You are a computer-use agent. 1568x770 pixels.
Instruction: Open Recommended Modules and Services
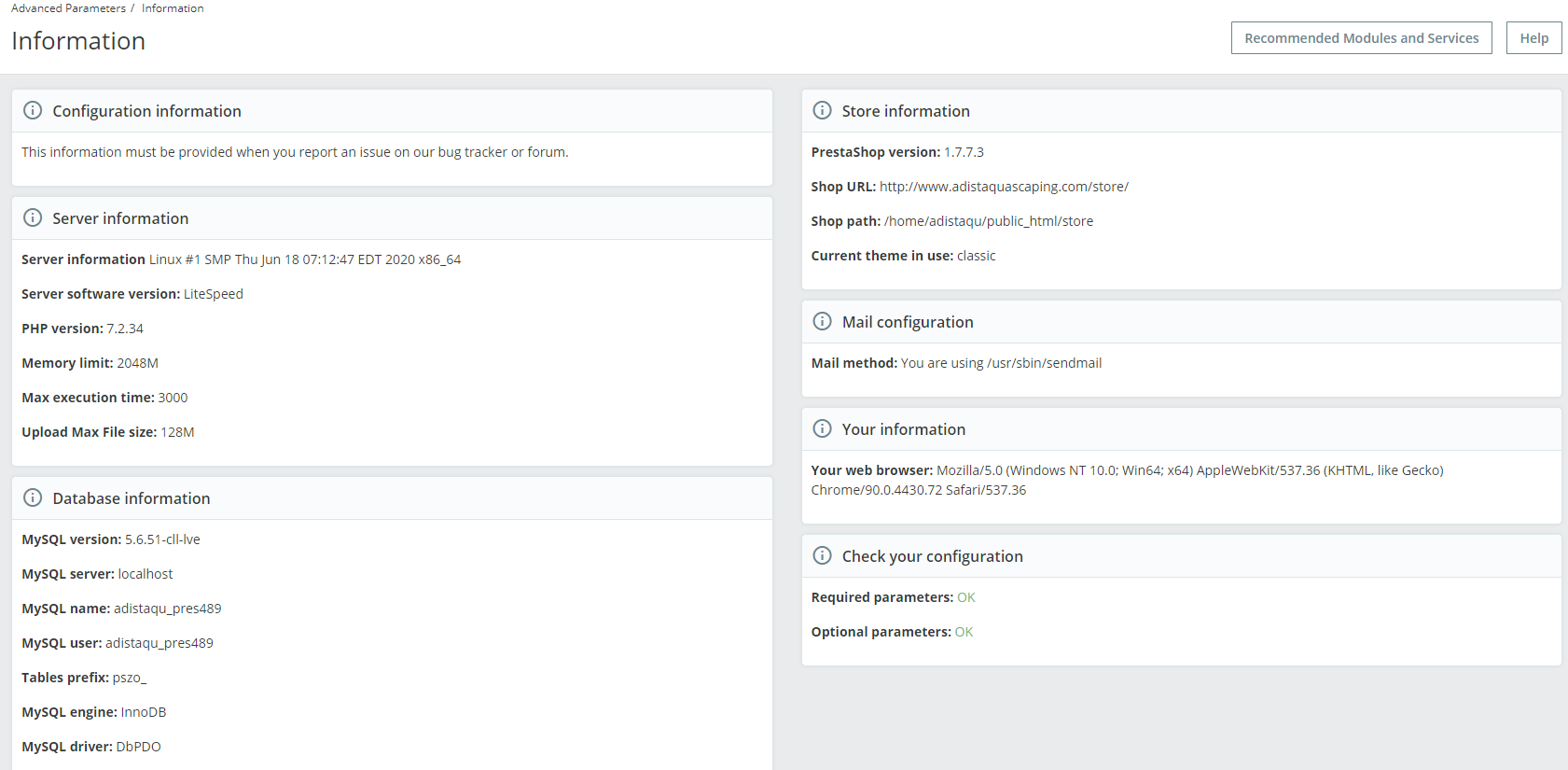click(x=1361, y=38)
